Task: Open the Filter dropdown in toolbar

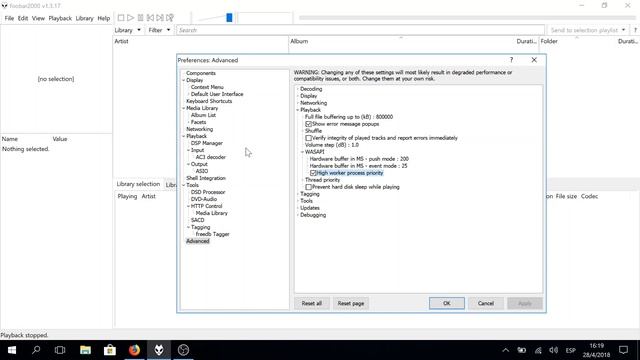Action: click(x=159, y=30)
